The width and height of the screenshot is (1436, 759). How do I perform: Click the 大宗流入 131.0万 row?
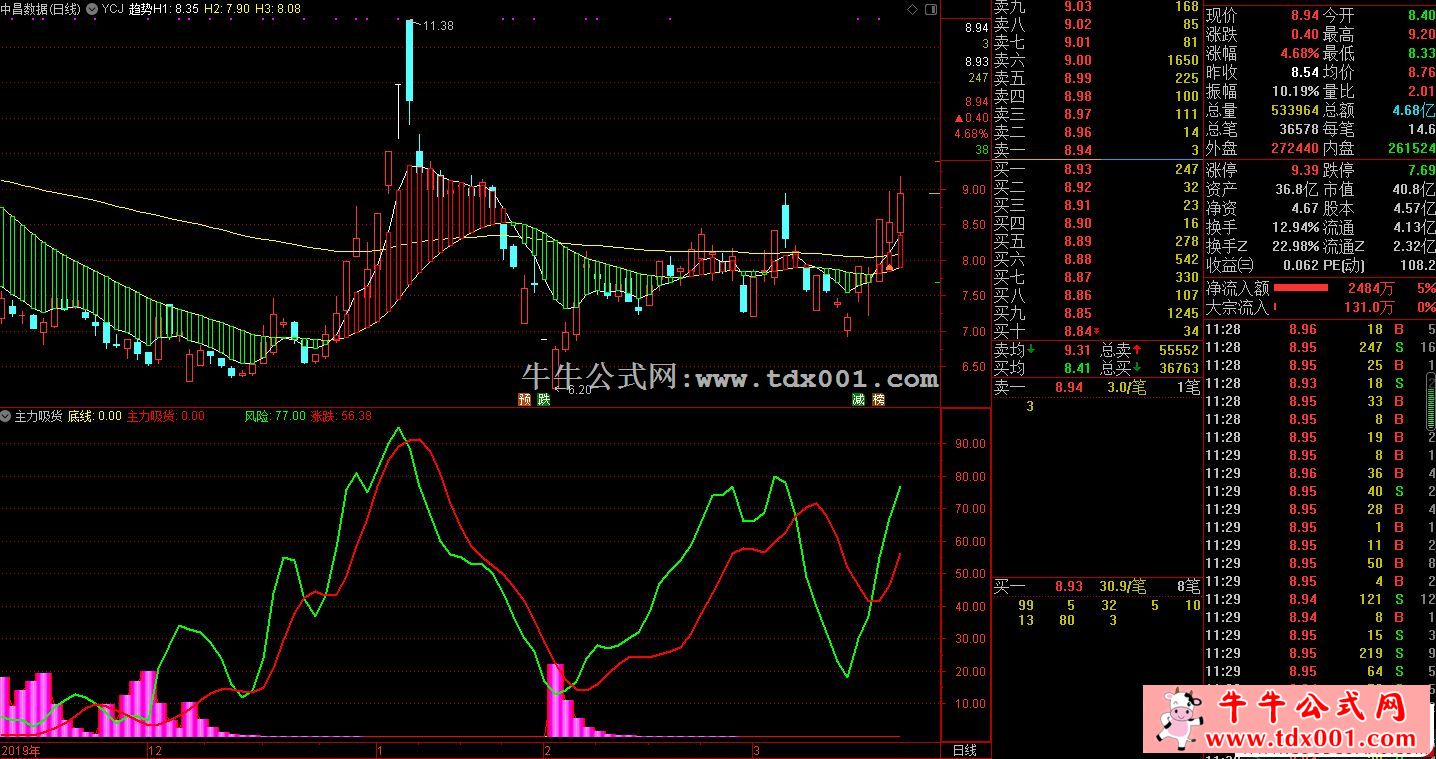click(1320, 307)
